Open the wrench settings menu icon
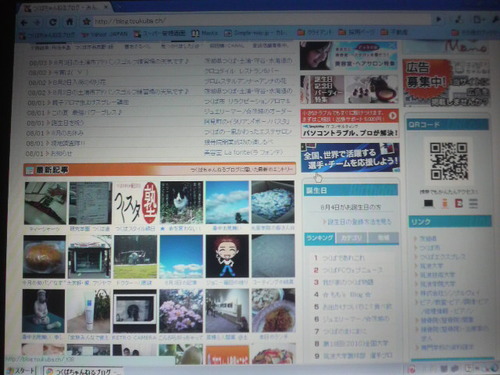500x375 pixels. pyautogui.click(x=496, y=19)
